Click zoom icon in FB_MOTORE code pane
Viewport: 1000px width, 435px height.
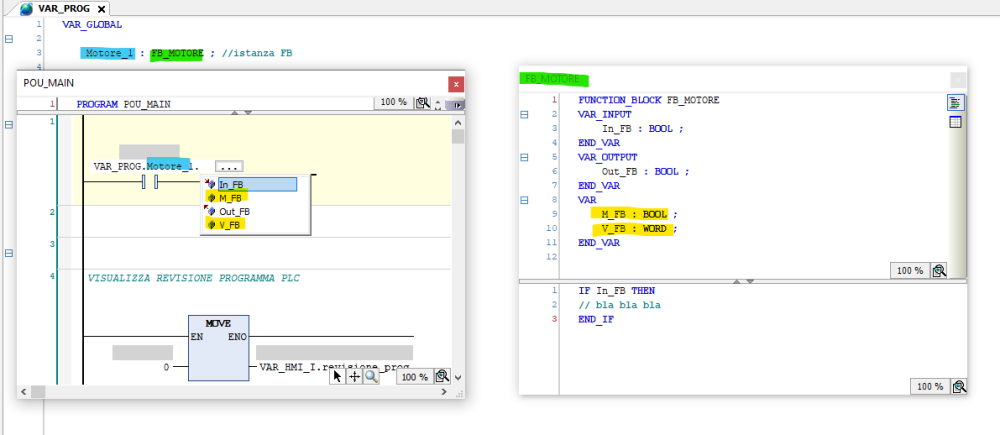(959, 387)
